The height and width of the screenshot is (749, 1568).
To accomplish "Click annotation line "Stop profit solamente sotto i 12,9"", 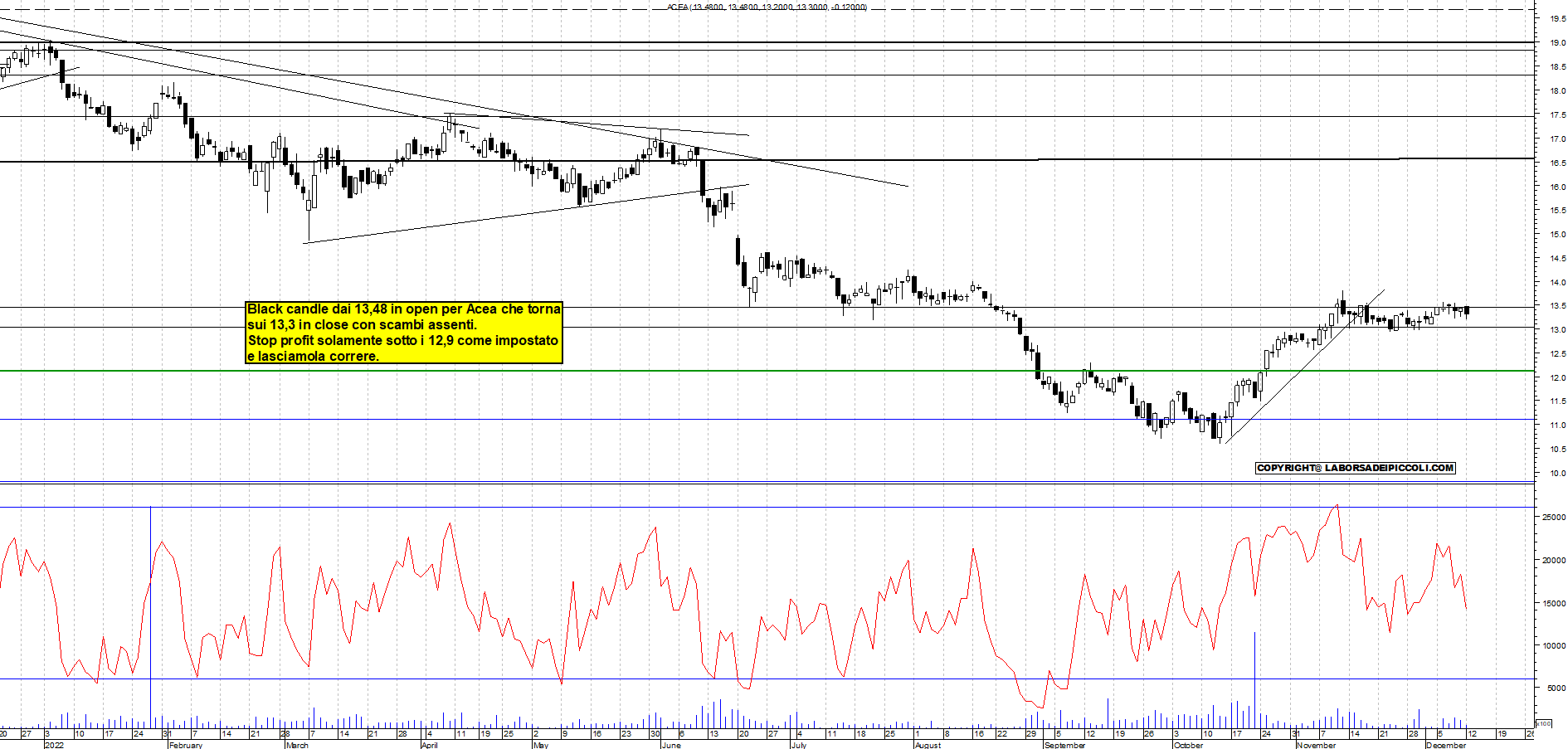I will coord(352,341).
